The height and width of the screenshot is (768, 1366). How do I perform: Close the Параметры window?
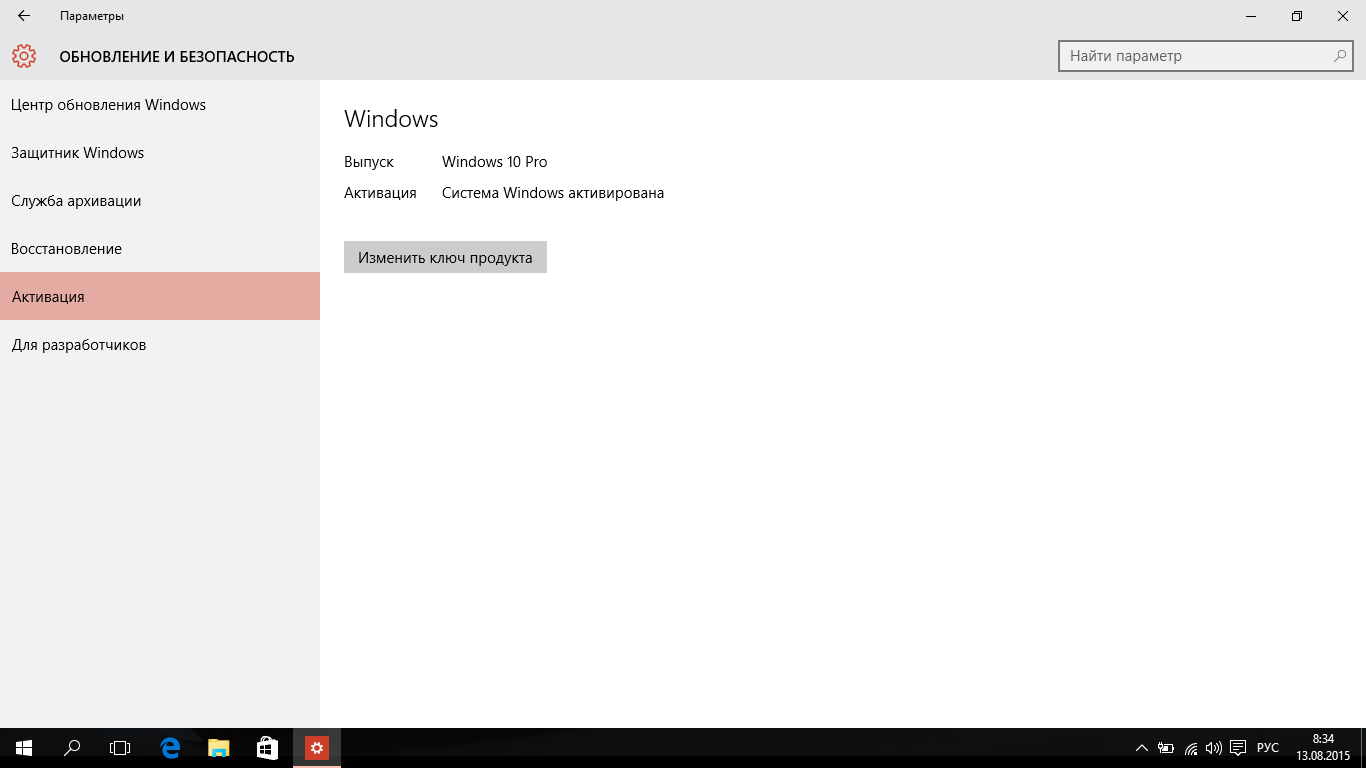pyautogui.click(x=1343, y=16)
